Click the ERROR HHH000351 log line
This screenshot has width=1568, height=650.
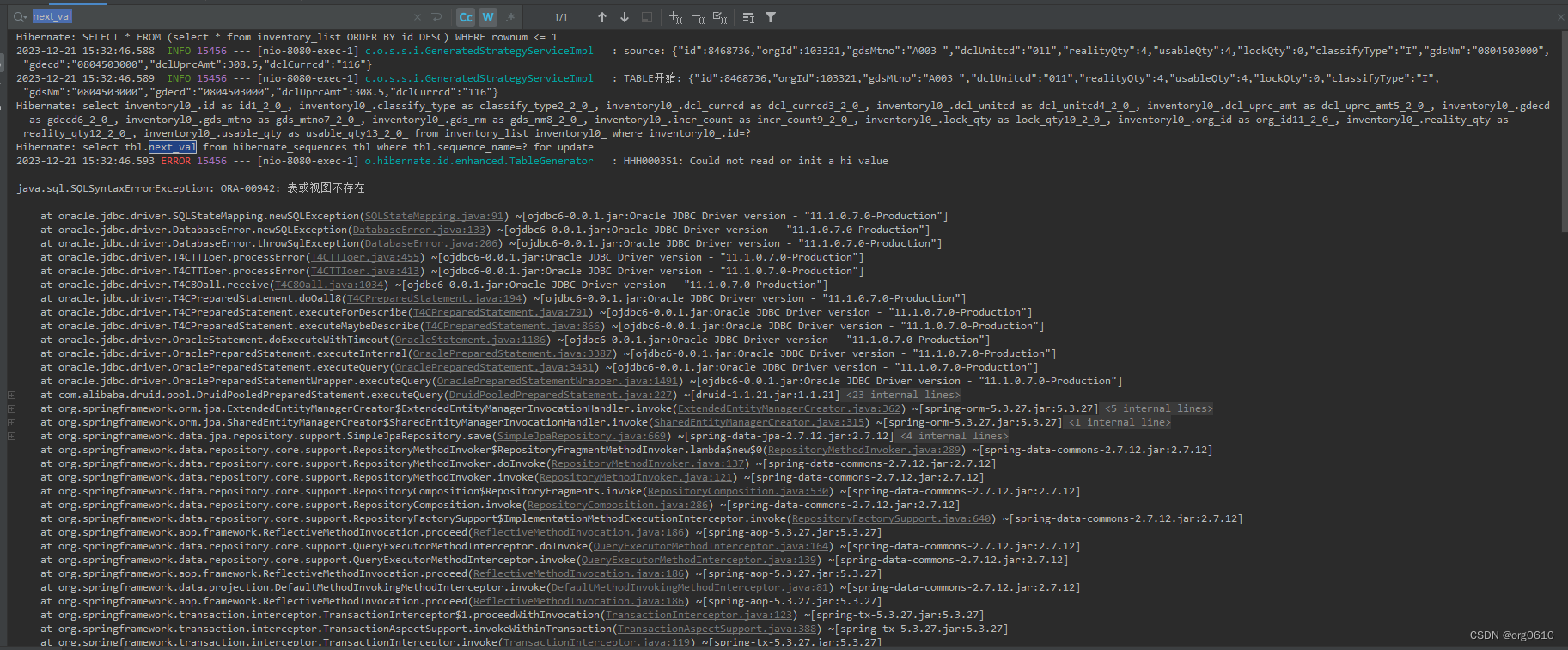point(452,162)
